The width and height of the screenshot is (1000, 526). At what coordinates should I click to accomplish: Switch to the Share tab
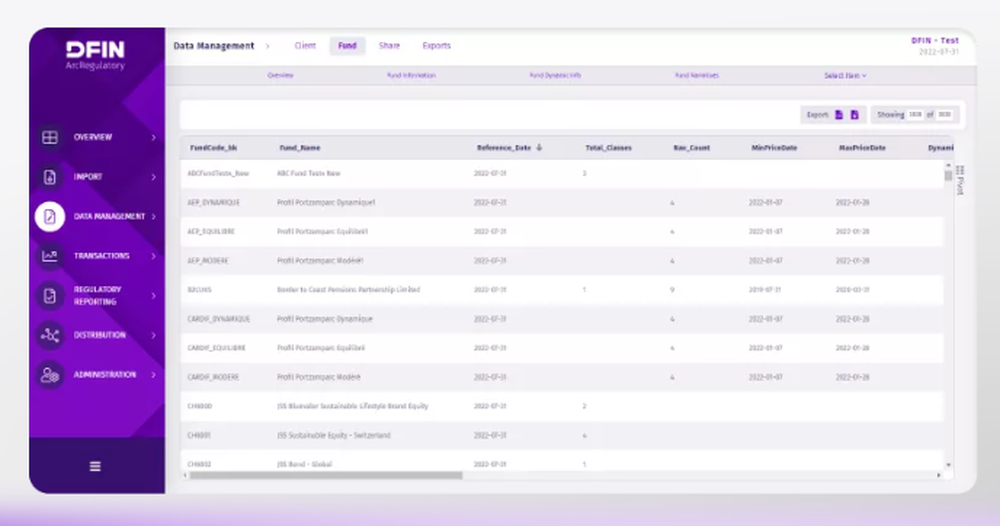click(389, 45)
